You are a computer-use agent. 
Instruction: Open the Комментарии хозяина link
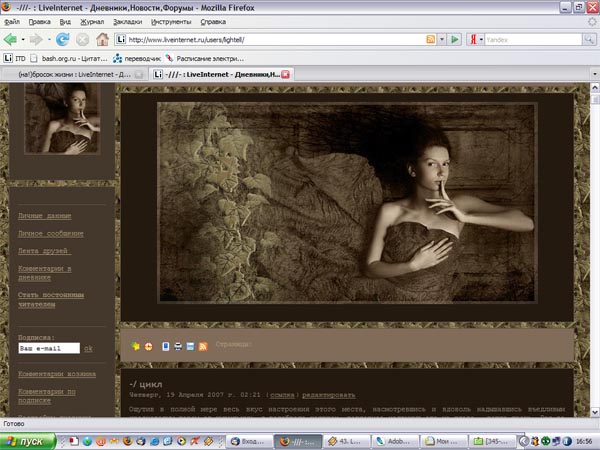tap(57, 374)
